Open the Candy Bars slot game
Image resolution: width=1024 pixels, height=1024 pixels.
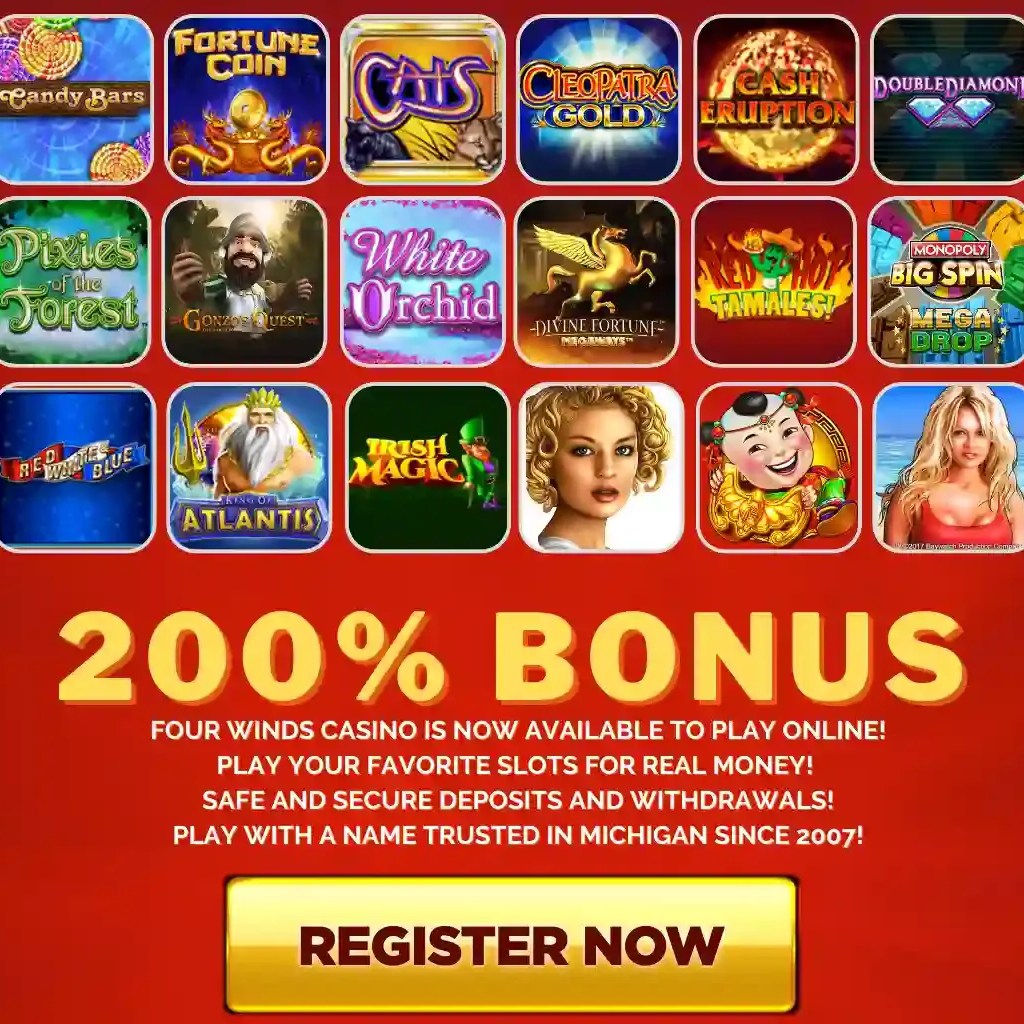76,99
